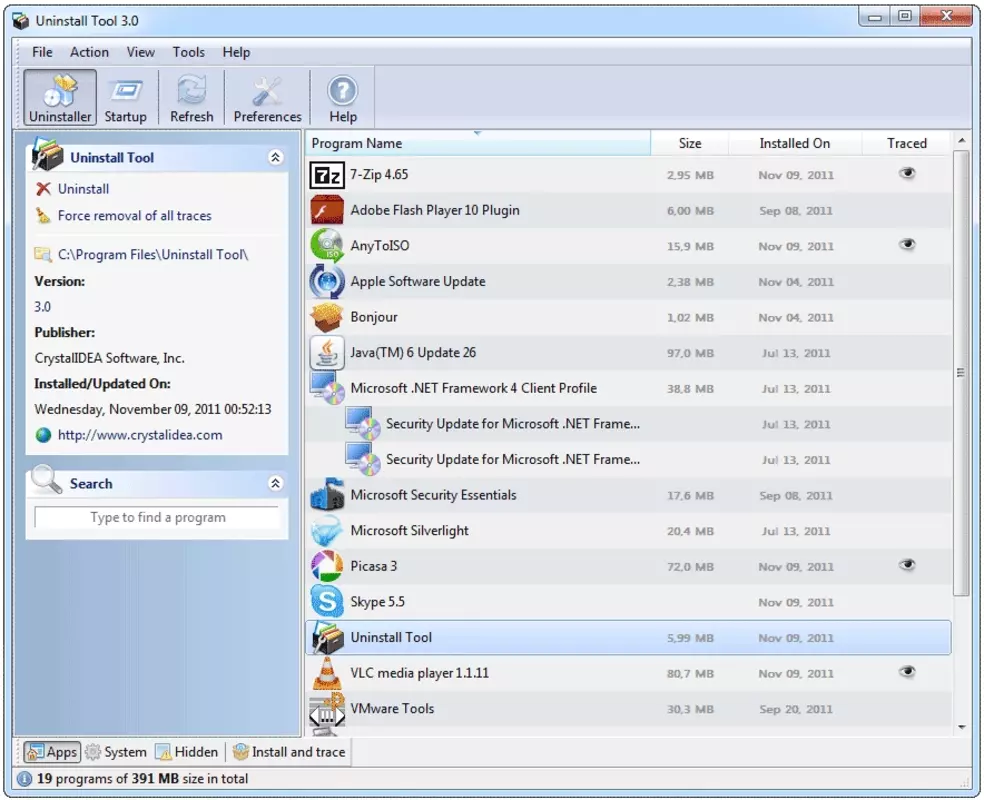Sort list by Installed On column
The width and height of the screenshot is (984, 800).
point(794,143)
